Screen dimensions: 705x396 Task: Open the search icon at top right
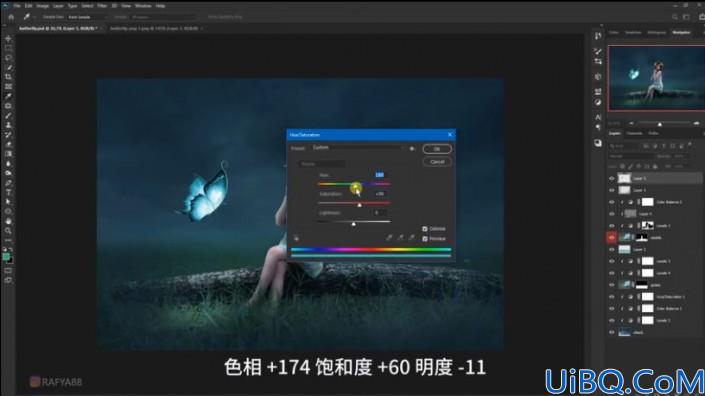click(x=674, y=17)
